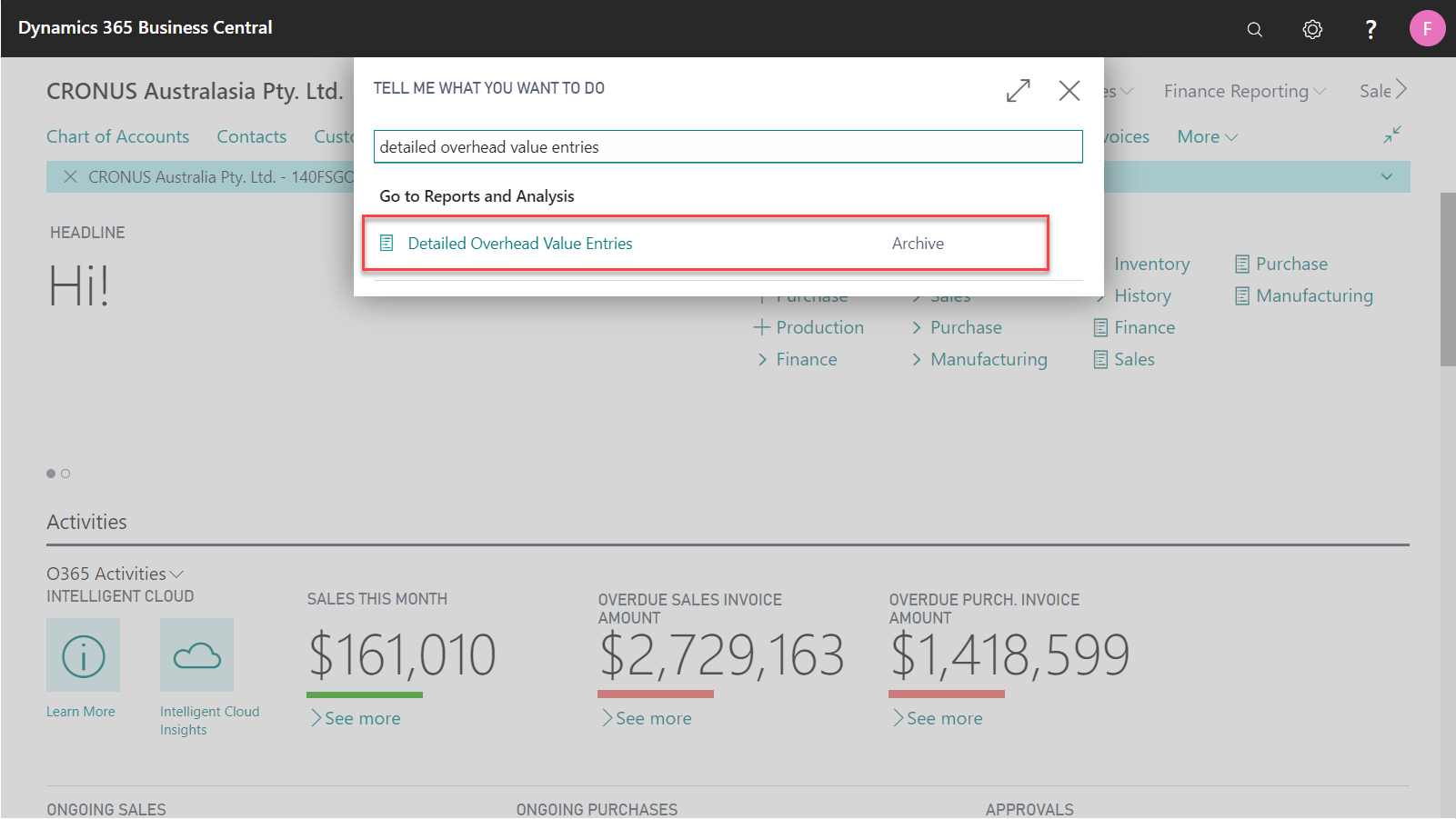Expand the notification bar chevron

(1386, 176)
